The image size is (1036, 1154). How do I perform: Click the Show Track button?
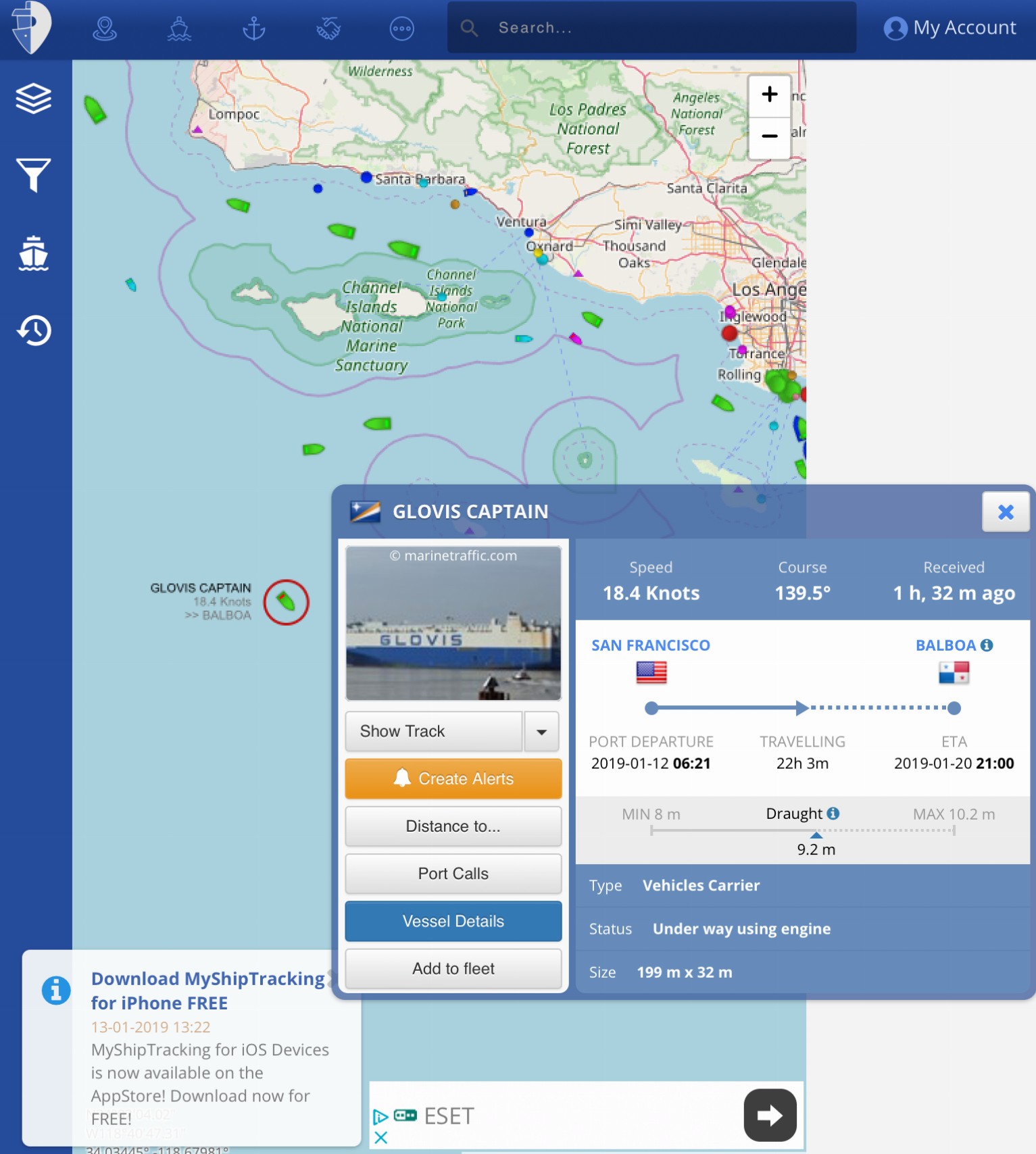(x=434, y=732)
